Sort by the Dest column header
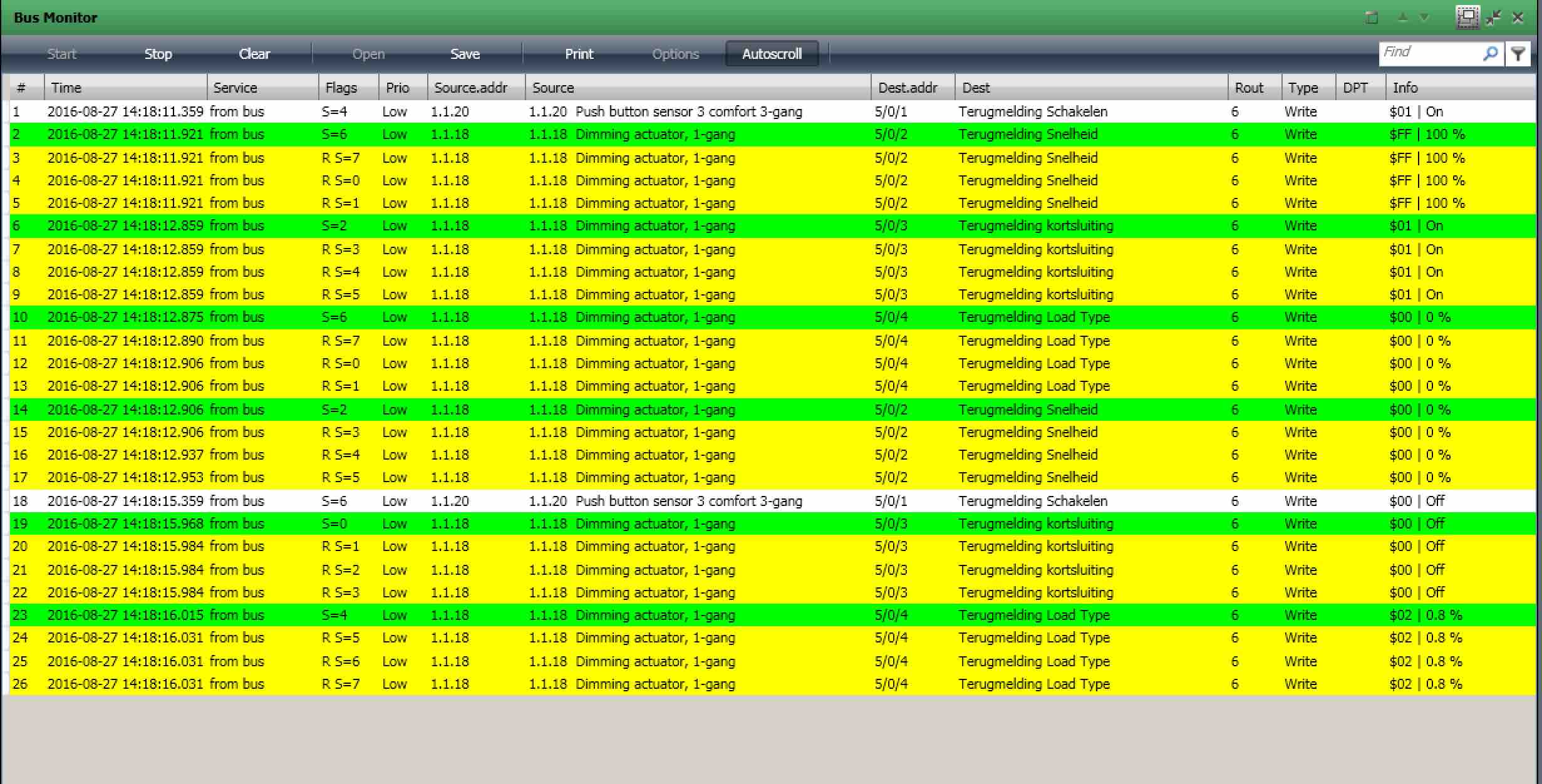Viewport: 1542px width, 784px height. coord(1091,88)
